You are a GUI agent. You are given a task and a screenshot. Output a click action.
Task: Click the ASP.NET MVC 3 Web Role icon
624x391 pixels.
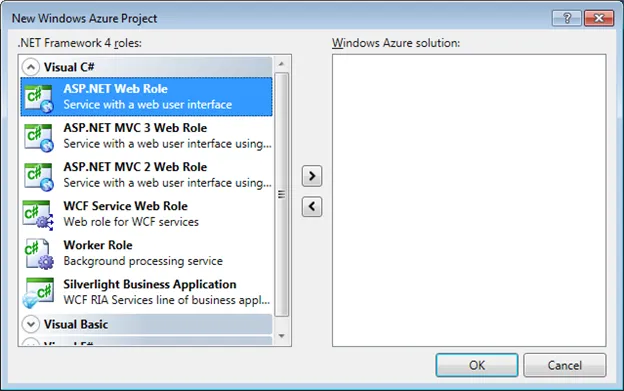[x=39, y=137]
